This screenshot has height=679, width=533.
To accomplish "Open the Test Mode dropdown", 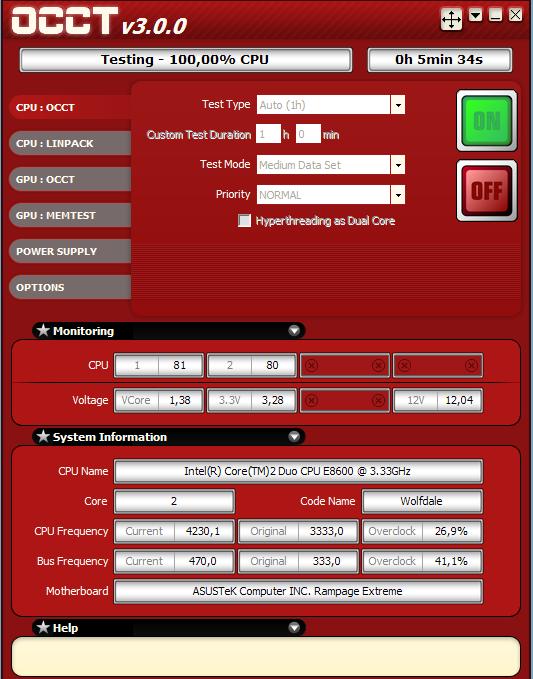I will 397,165.
